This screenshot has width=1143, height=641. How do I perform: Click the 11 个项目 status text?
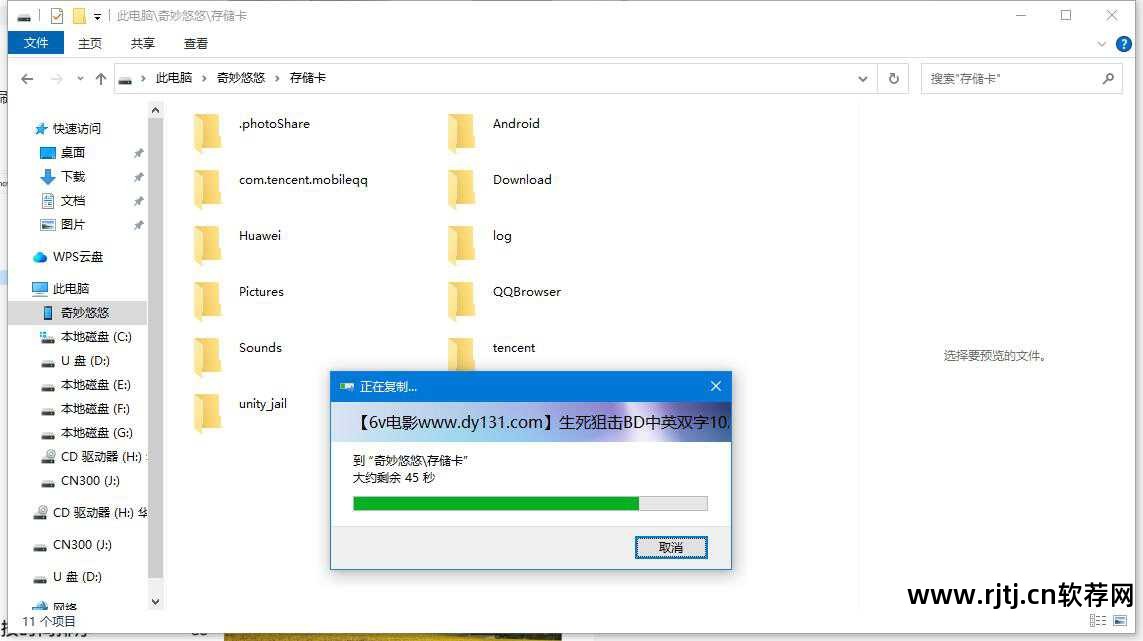[49, 621]
